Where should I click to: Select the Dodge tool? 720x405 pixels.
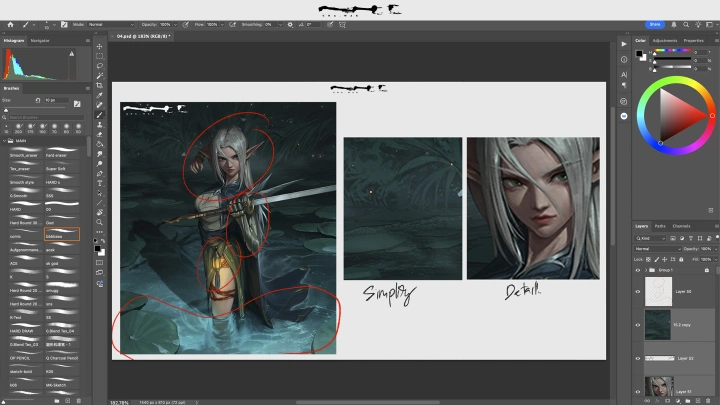point(99,164)
